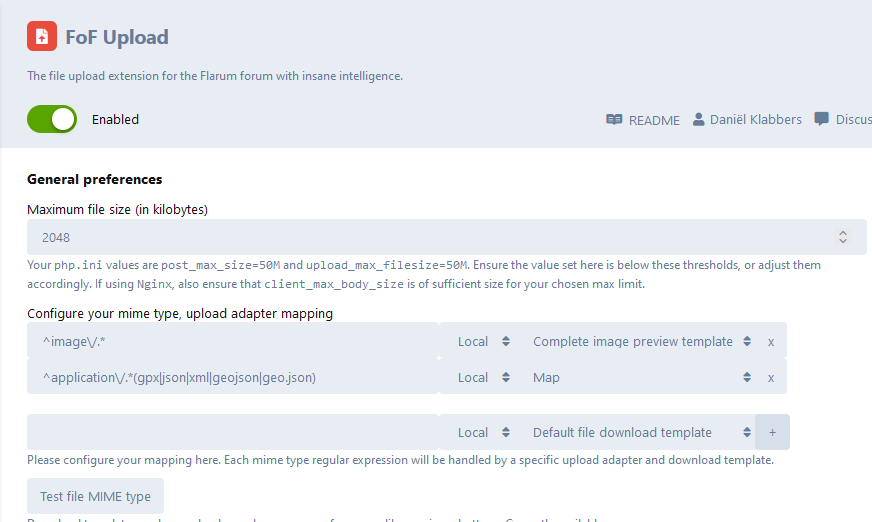Image resolution: width=872 pixels, height=522 pixels.
Task: Click the Maximum file size label
Action: coord(117,210)
